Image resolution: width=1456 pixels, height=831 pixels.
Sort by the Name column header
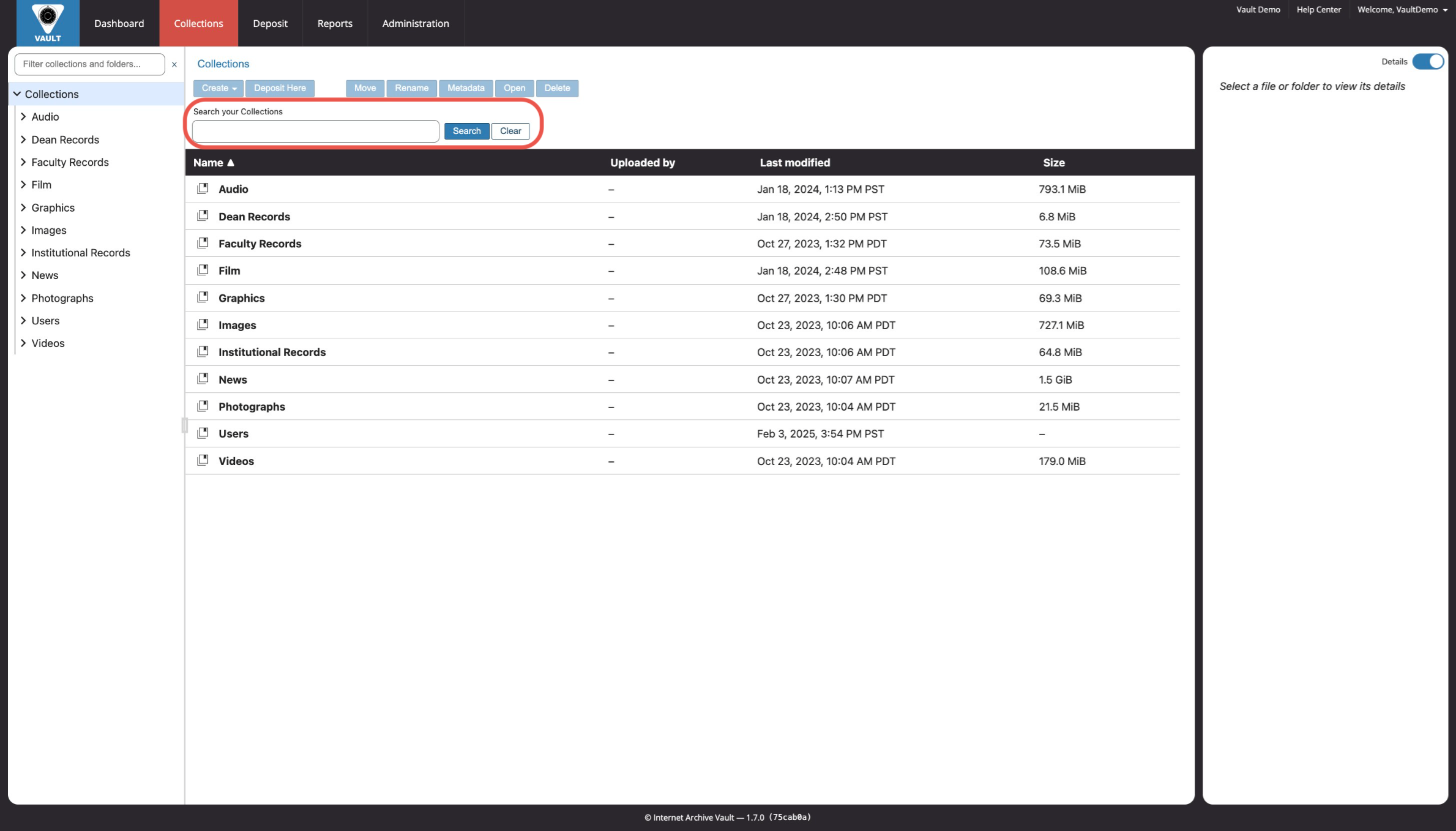[x=214, y=163]
